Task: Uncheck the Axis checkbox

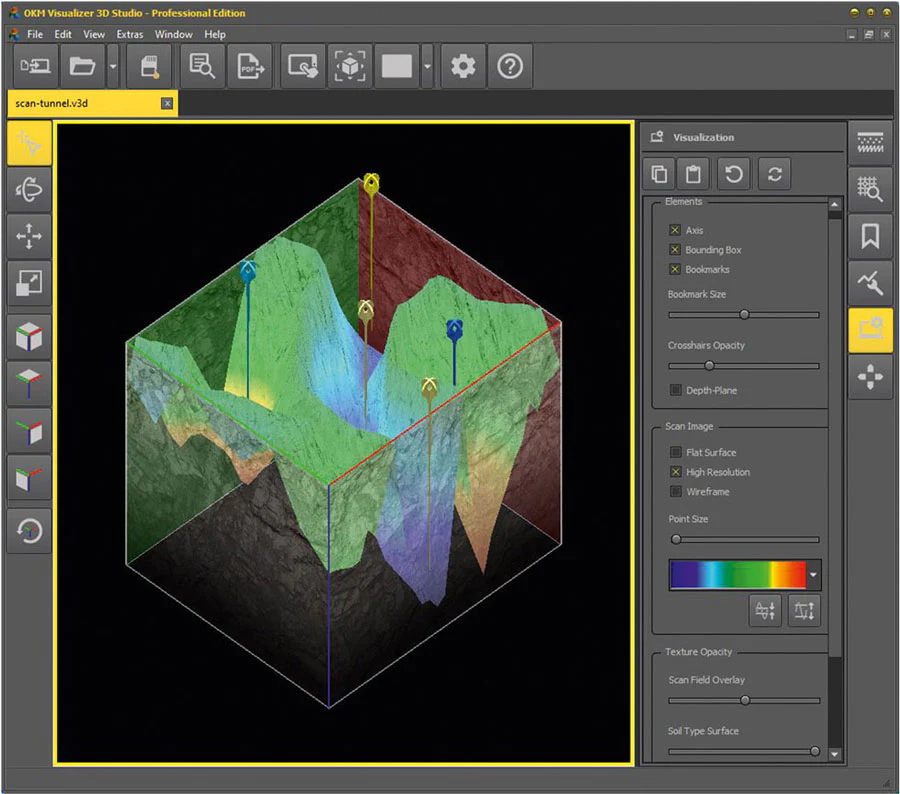Action: (x=675, y=230)
